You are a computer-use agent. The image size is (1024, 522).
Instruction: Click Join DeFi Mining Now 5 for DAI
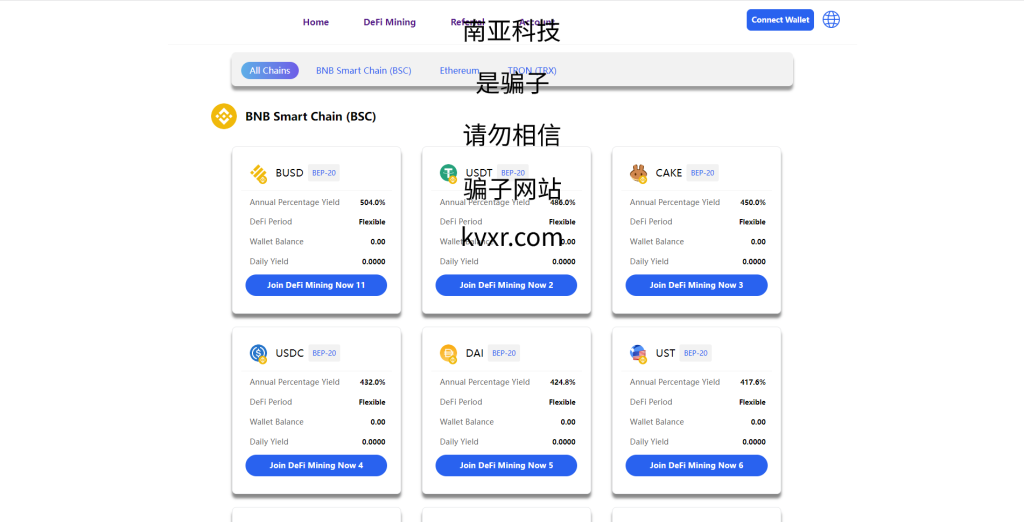[506, 466]
